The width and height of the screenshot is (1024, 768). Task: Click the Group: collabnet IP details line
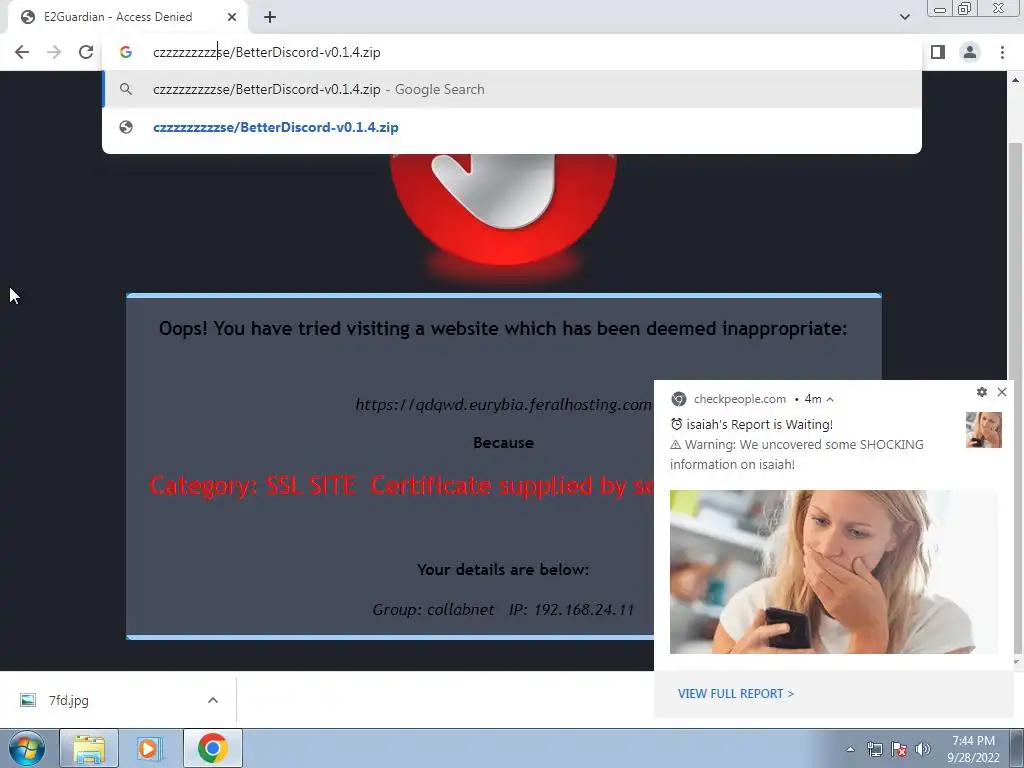tap(504, 609)
